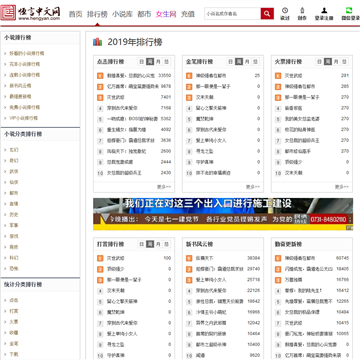Open 奇幻 category in sidebar
360x360 pixels.
14,161
